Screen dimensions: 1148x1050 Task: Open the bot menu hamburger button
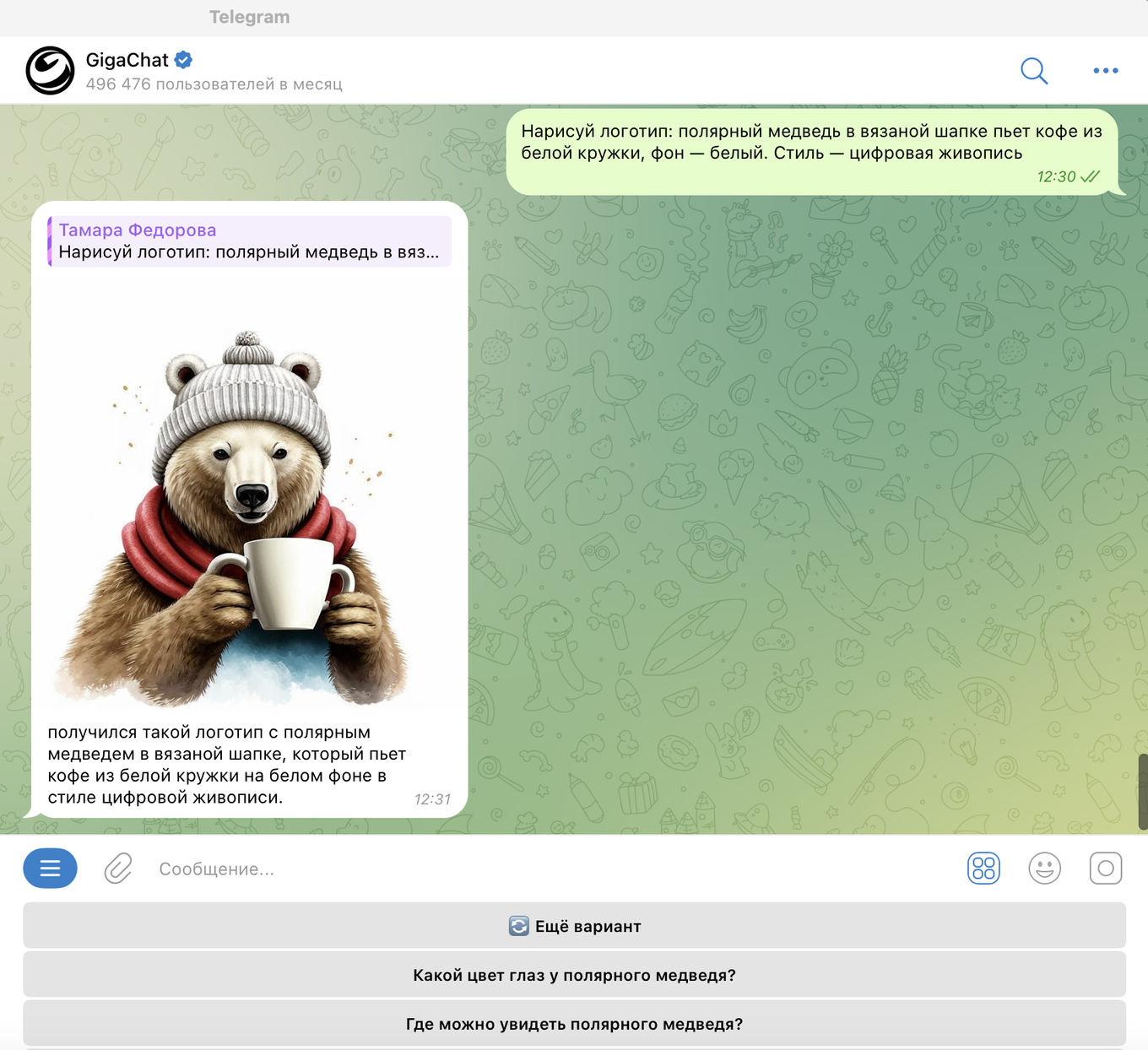pos(50,869)
